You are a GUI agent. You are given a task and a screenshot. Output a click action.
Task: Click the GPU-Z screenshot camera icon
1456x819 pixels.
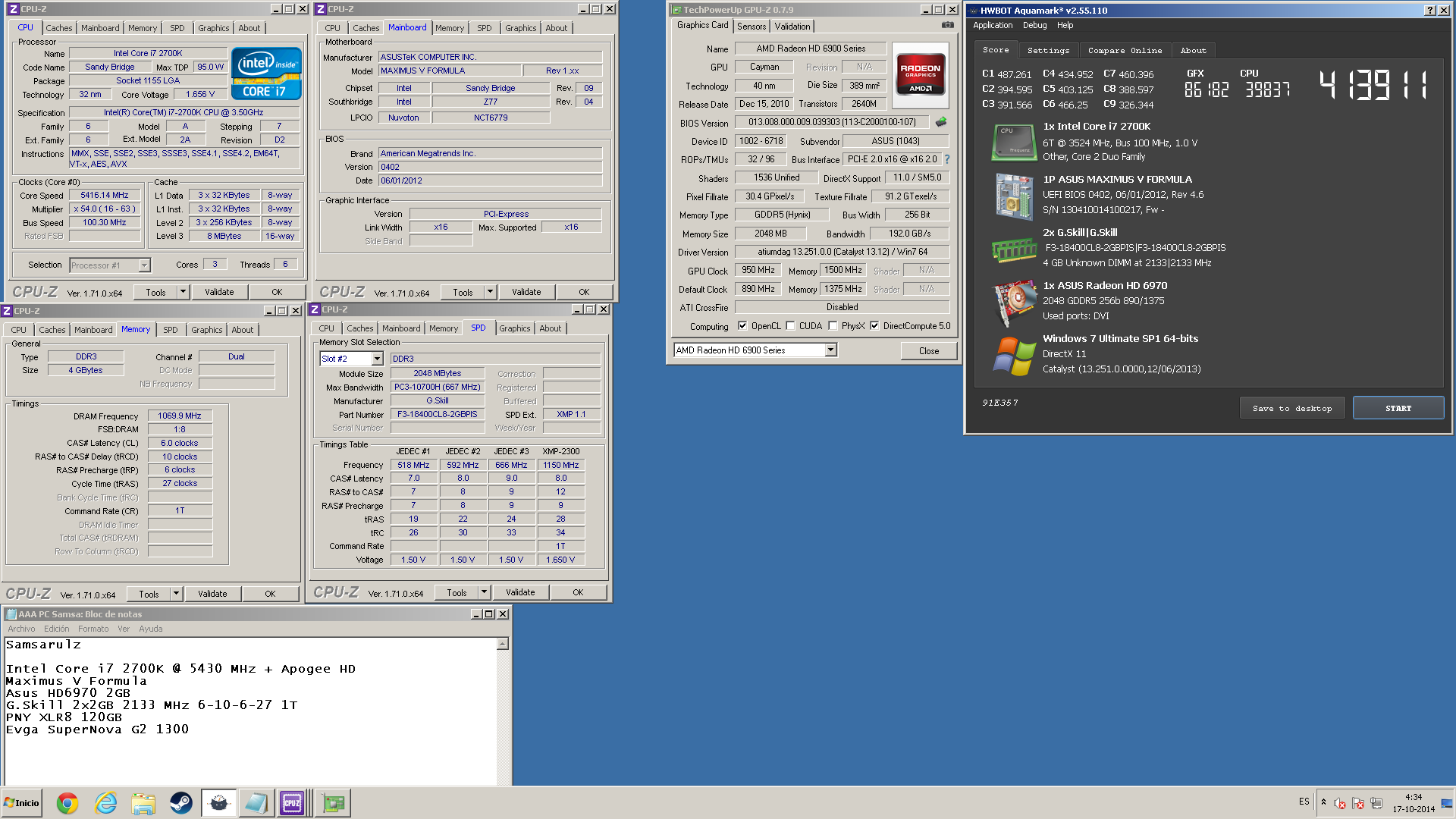947,25
